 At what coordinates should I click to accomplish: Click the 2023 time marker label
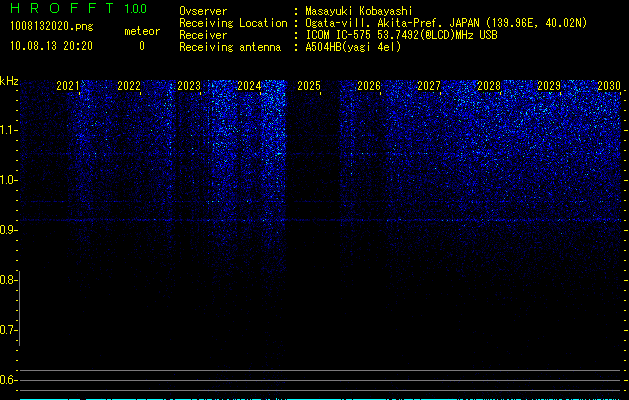point(189,86)
